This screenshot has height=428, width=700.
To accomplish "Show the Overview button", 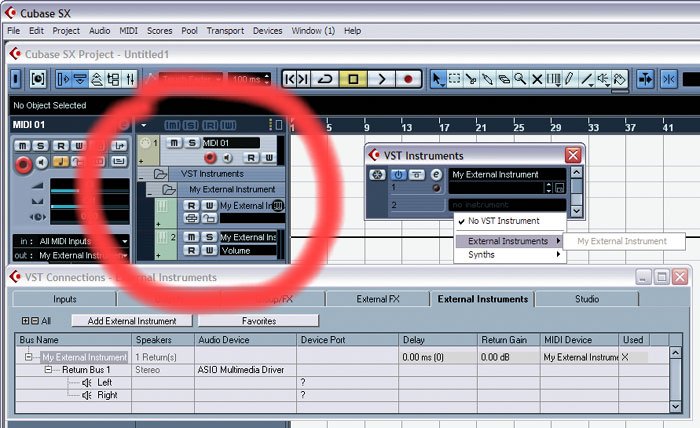I will point(96,79).
